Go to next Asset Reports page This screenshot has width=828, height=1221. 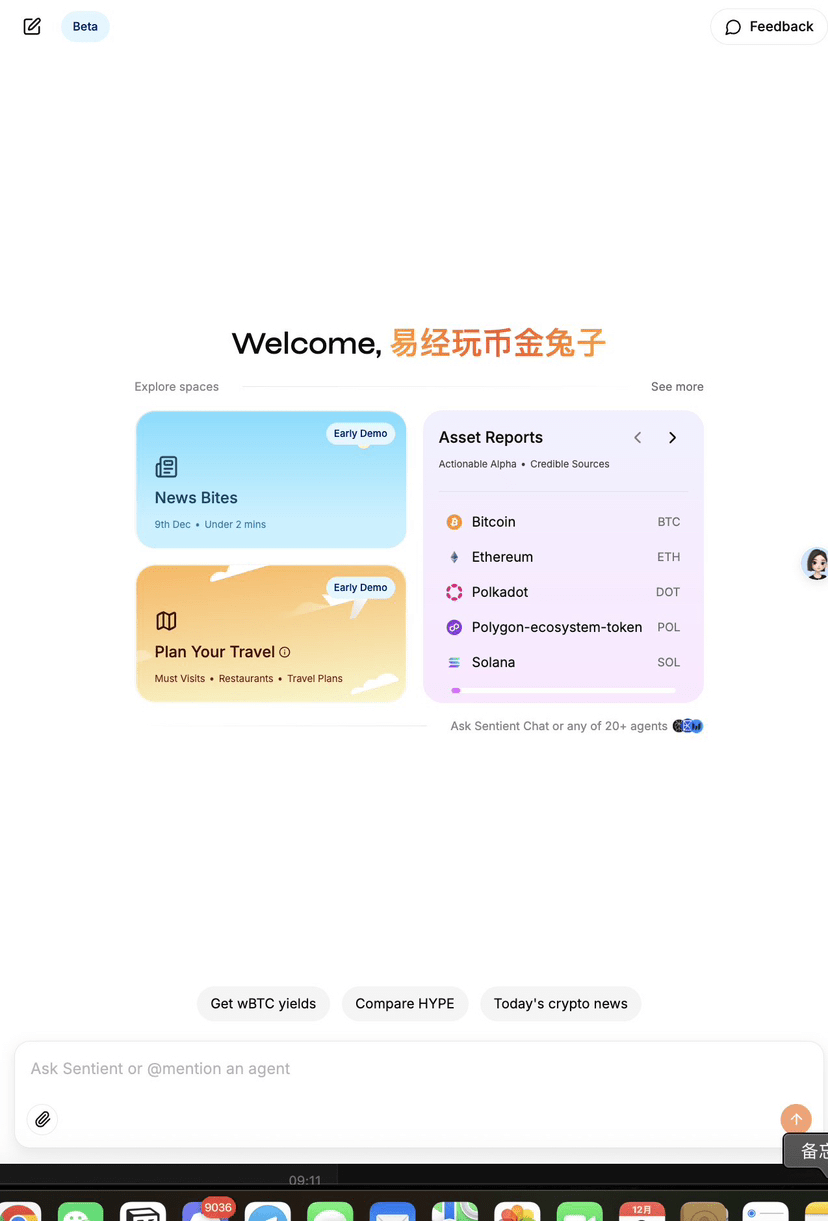coord(672,437)
